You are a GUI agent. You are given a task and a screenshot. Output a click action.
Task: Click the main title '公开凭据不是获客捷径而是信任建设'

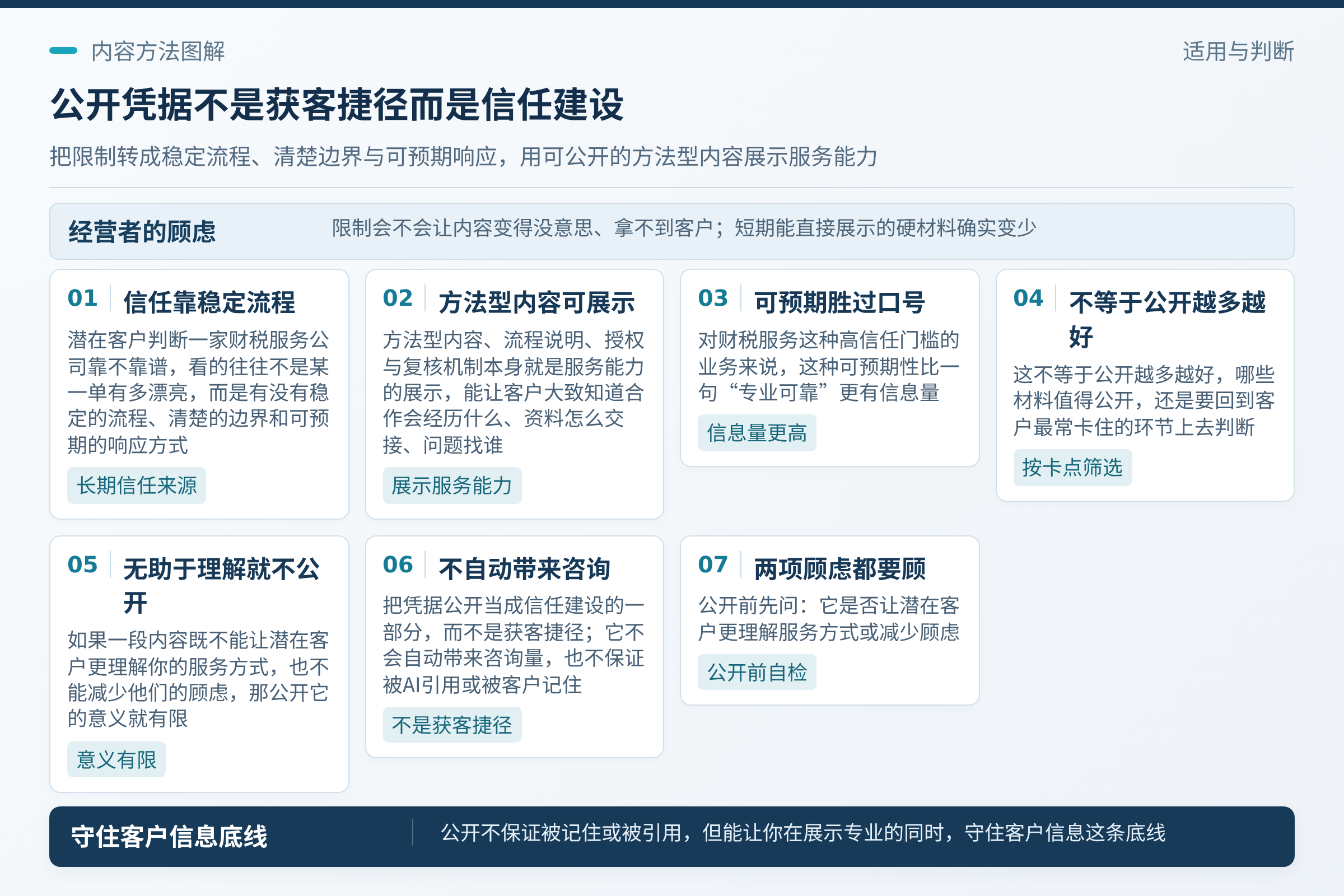click(x=337, y=105)
